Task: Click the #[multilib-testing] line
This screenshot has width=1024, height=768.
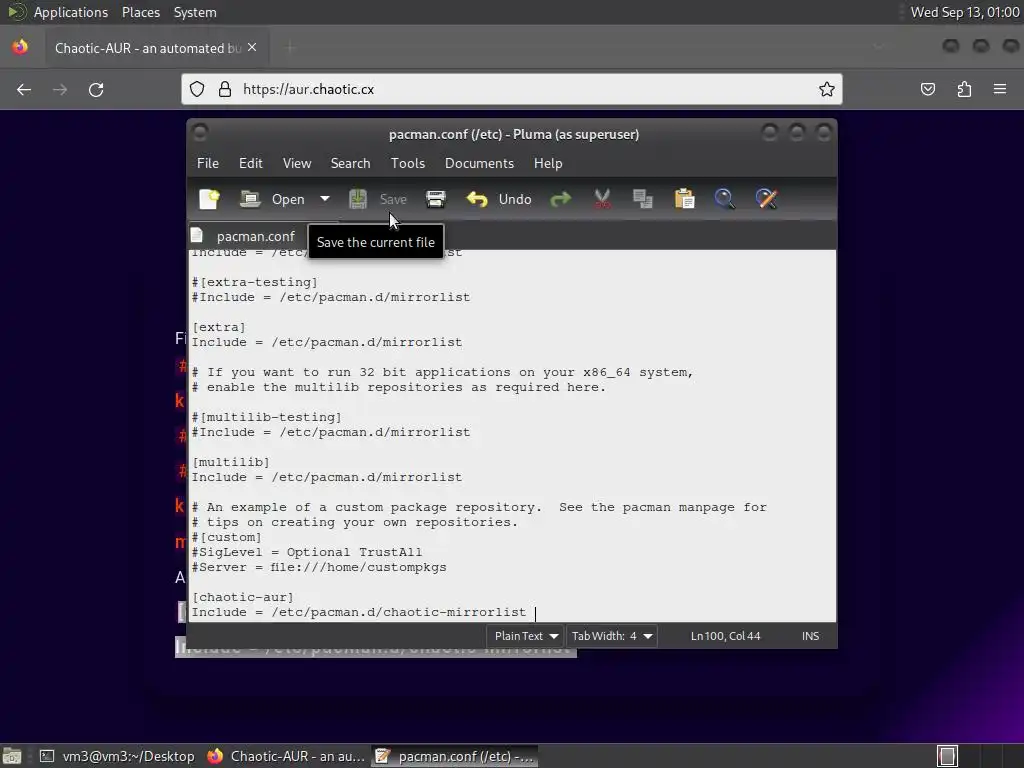Action: 266,417
